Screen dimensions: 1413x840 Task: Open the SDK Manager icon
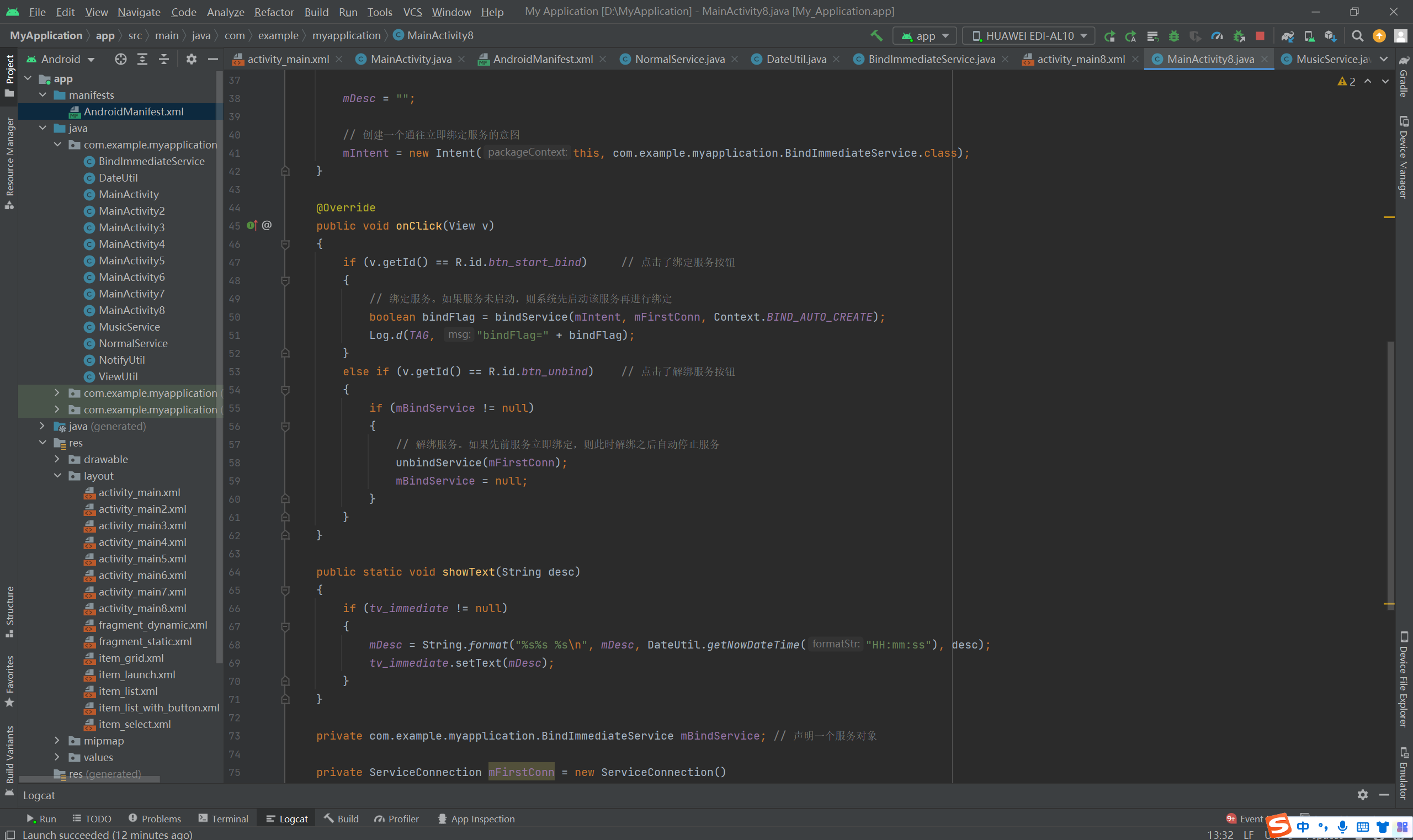(x=1330, y=36)
